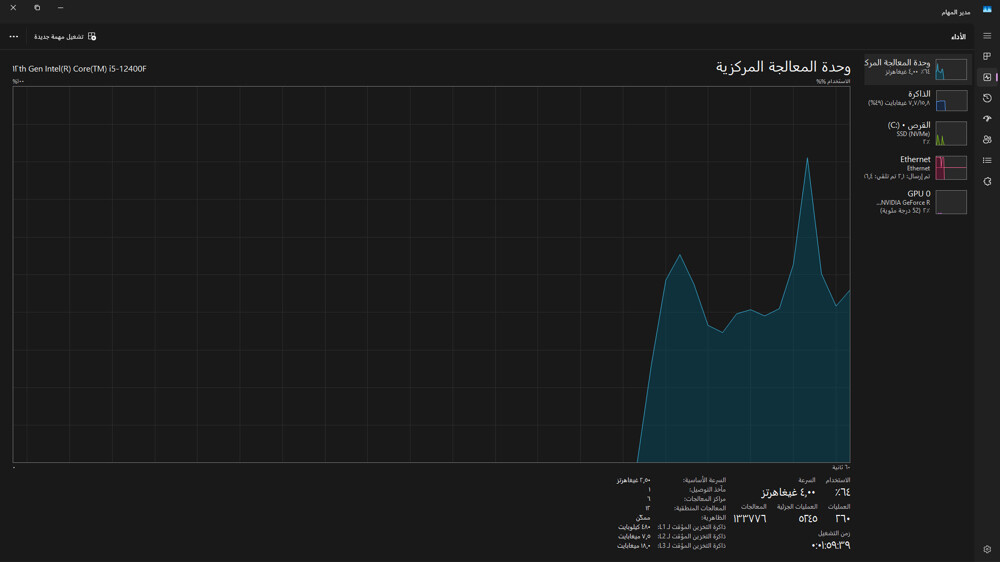The height and width of the screenshot is (562, 1000).
Task: Select the 'وحدة المعالجة المركزية' CPU resource entry
Action: point(917,69)
